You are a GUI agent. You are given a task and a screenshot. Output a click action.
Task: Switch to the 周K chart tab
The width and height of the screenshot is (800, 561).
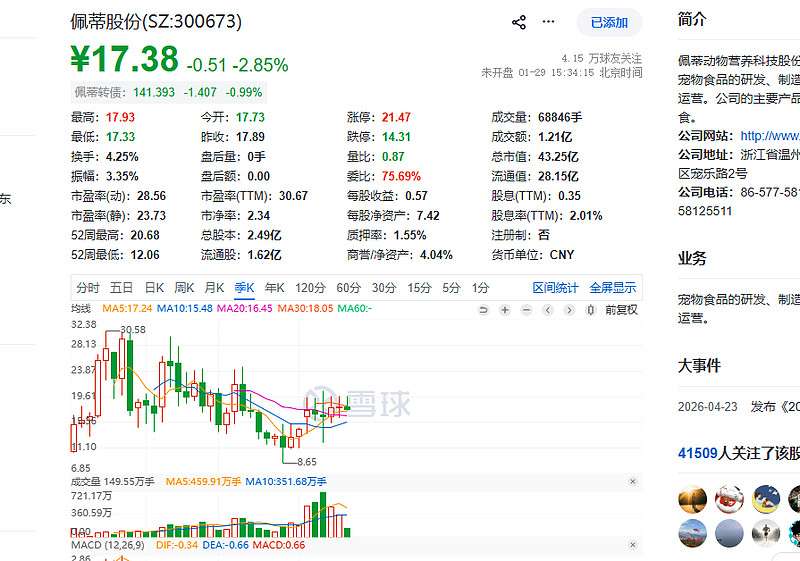184,288
